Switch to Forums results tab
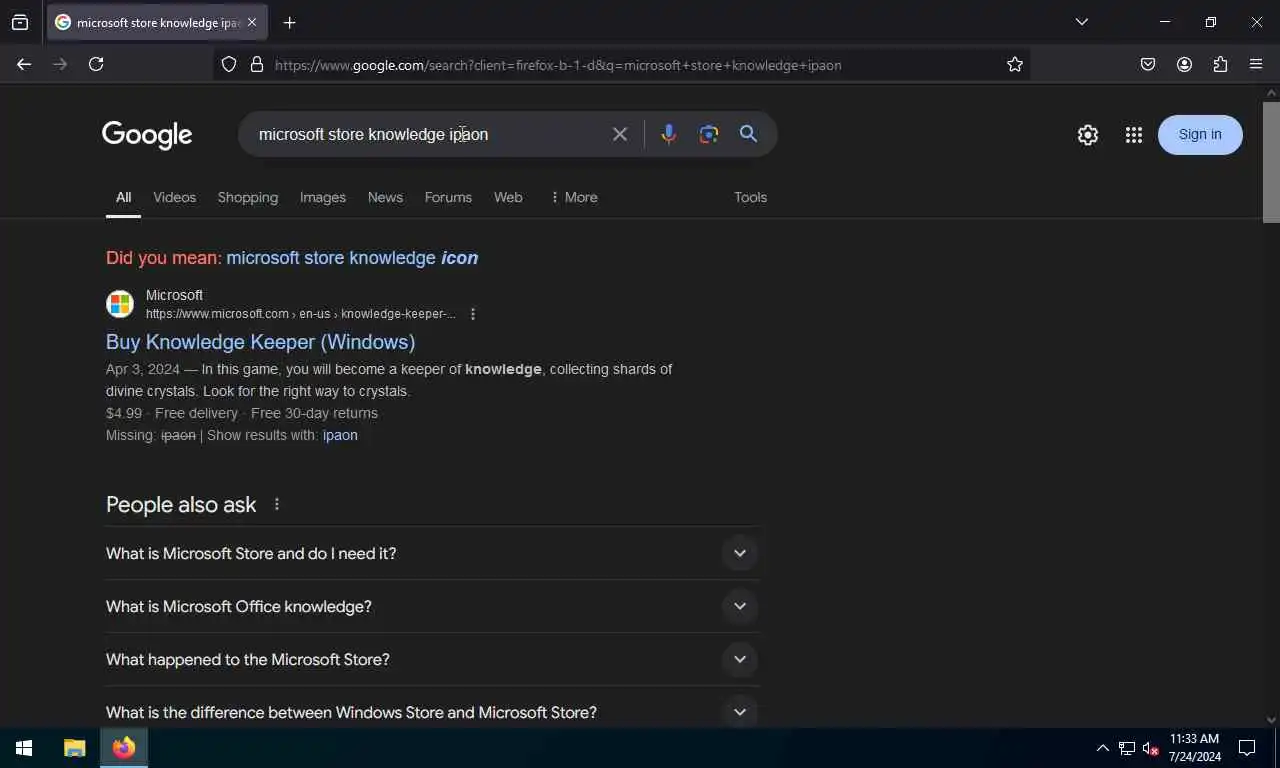 point(448,197)
